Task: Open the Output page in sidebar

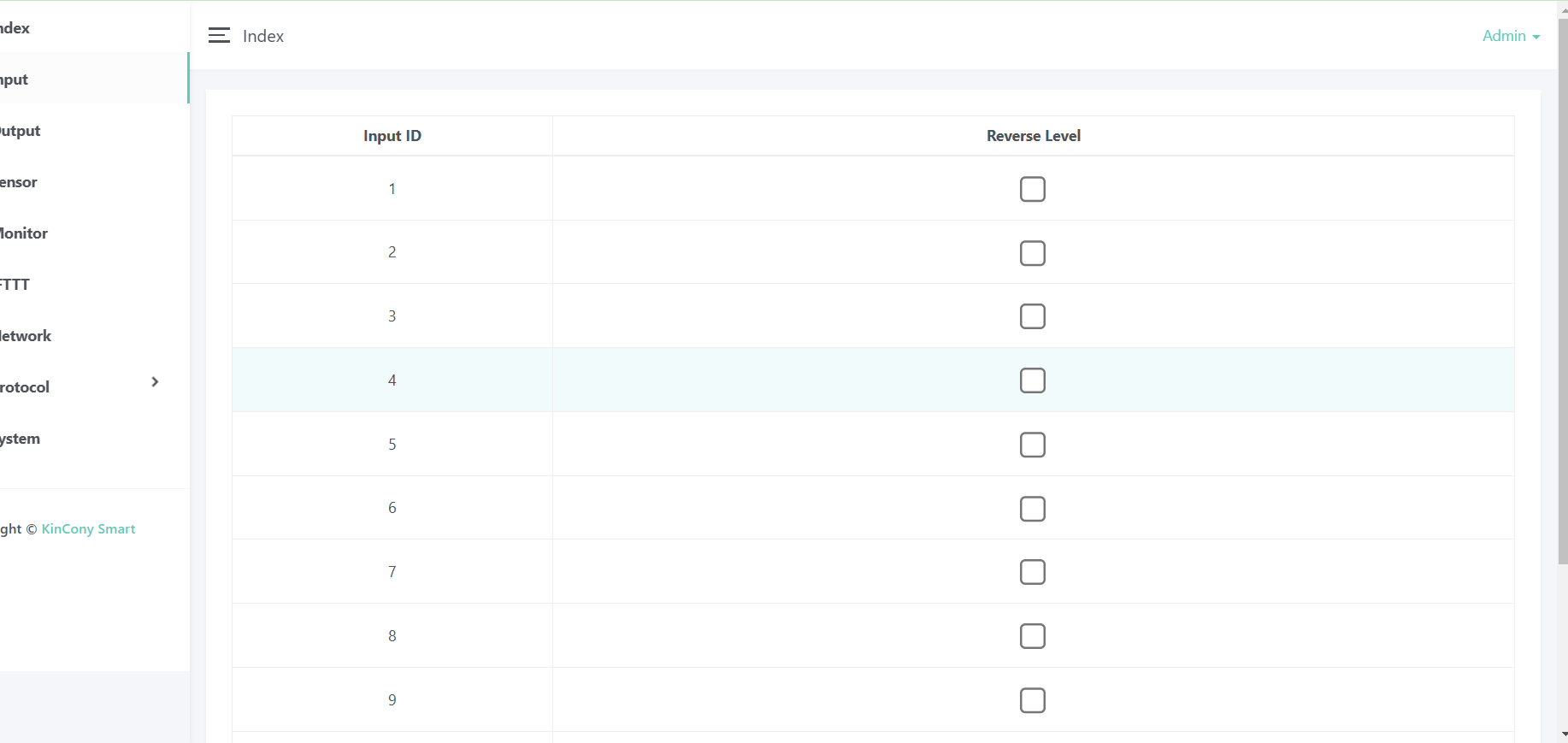Action: pyautogui.click(x=21, y=131)
